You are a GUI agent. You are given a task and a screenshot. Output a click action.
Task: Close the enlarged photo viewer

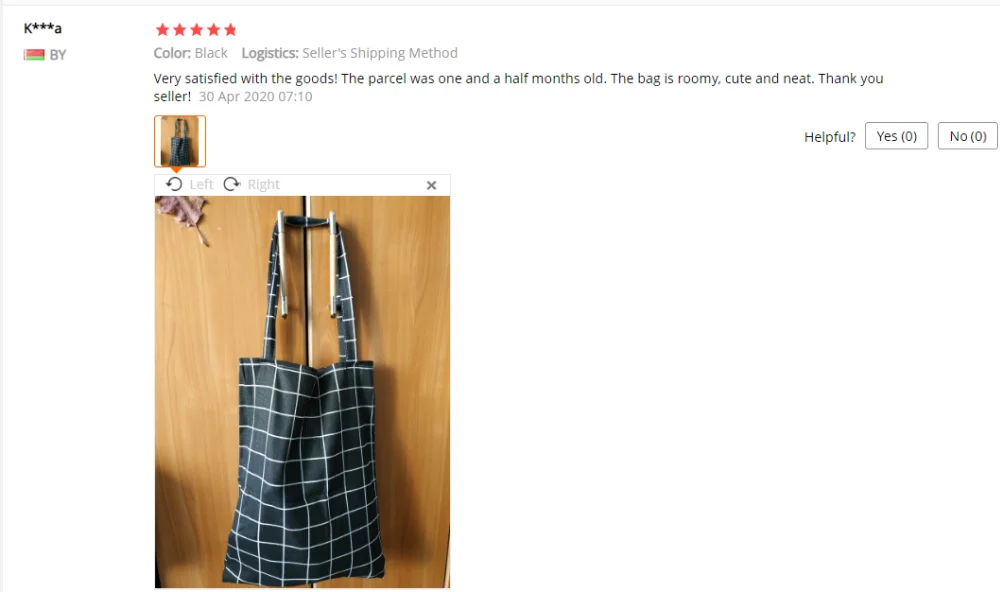(x=431, y=185)
